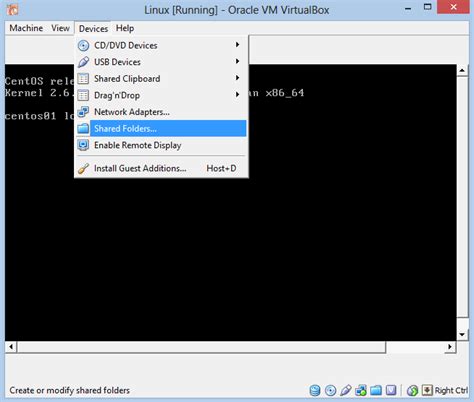
Task: Click the CD/DVD disc icon in Devices menu
Action: (x=83, y=45)
